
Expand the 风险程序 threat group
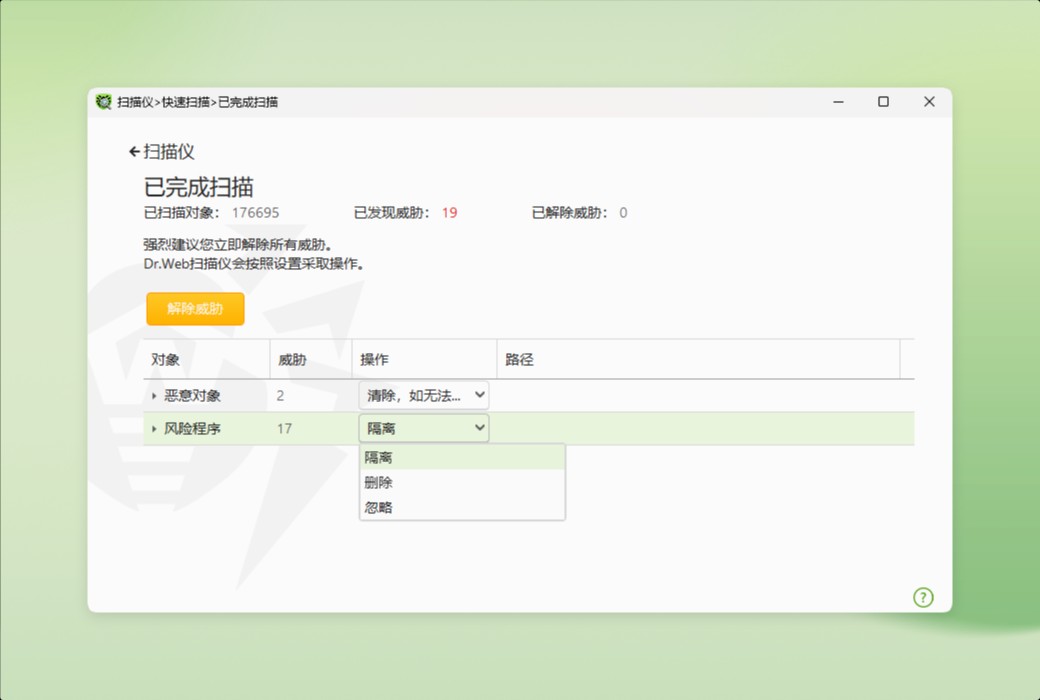[152, 428]
